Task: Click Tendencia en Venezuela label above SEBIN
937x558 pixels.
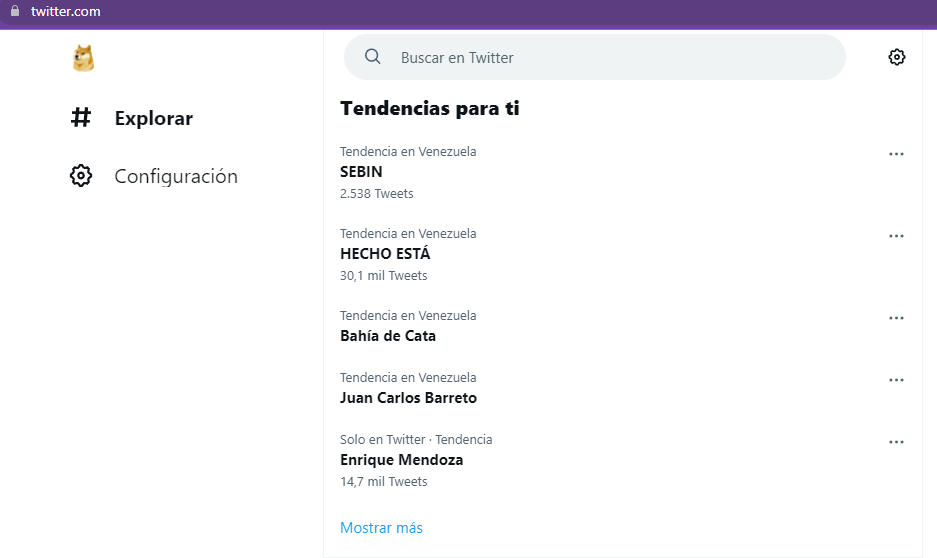Action: [408, 152]
